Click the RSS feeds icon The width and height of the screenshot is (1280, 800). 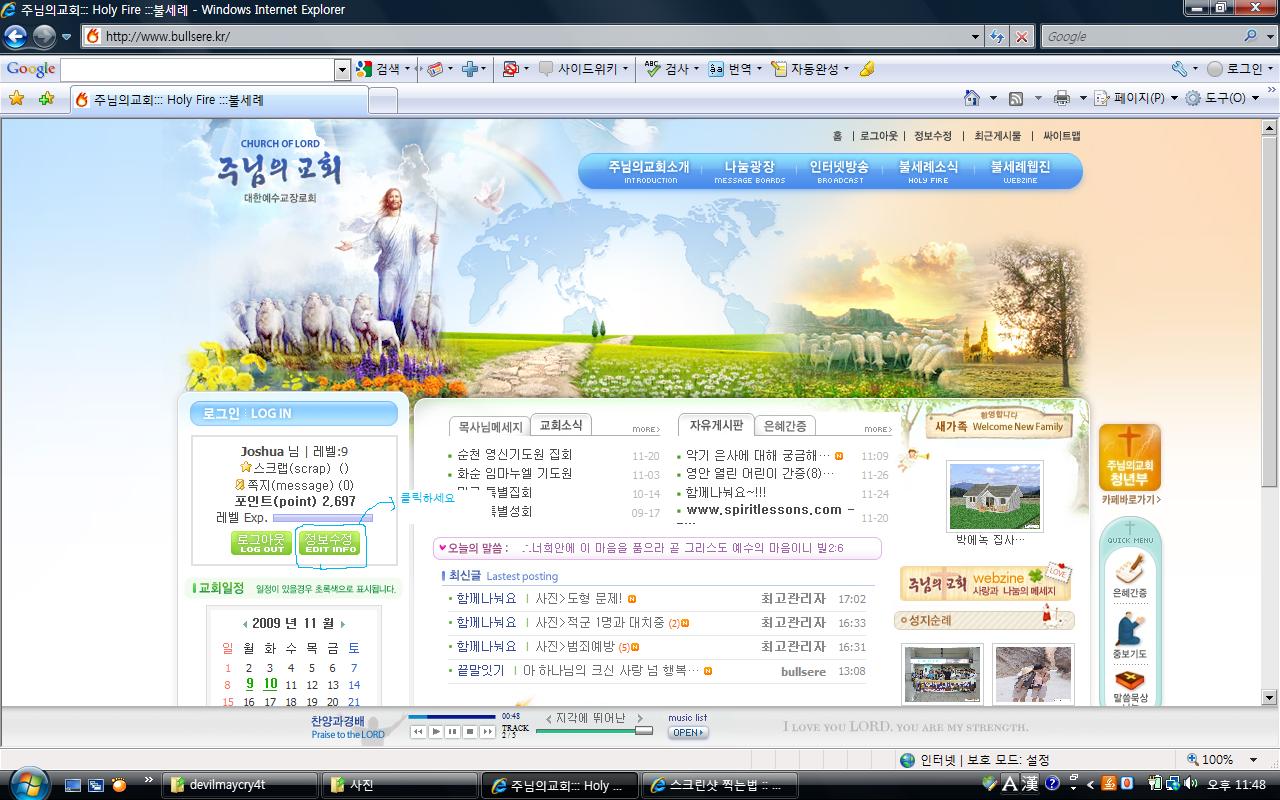[1016, 98]
